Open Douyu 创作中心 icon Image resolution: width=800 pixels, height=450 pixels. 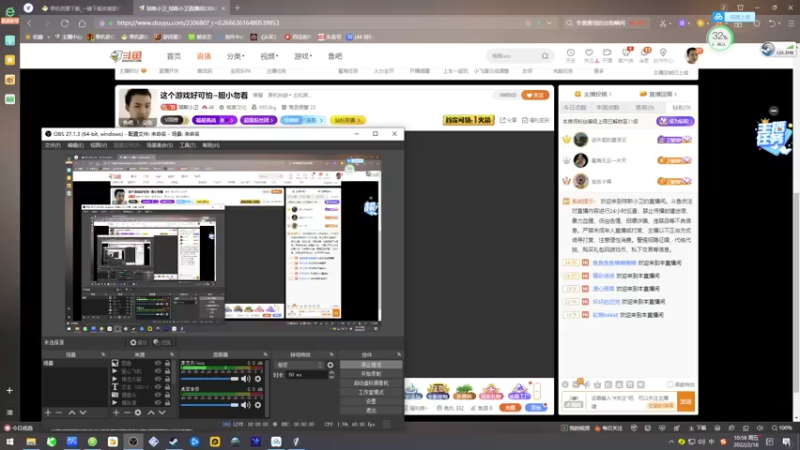tap(663, 55)
